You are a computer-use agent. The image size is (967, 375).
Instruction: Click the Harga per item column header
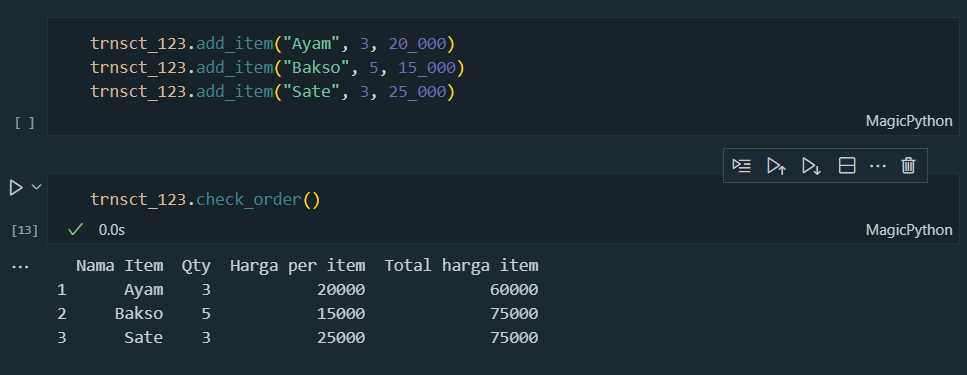pos(297,266)
